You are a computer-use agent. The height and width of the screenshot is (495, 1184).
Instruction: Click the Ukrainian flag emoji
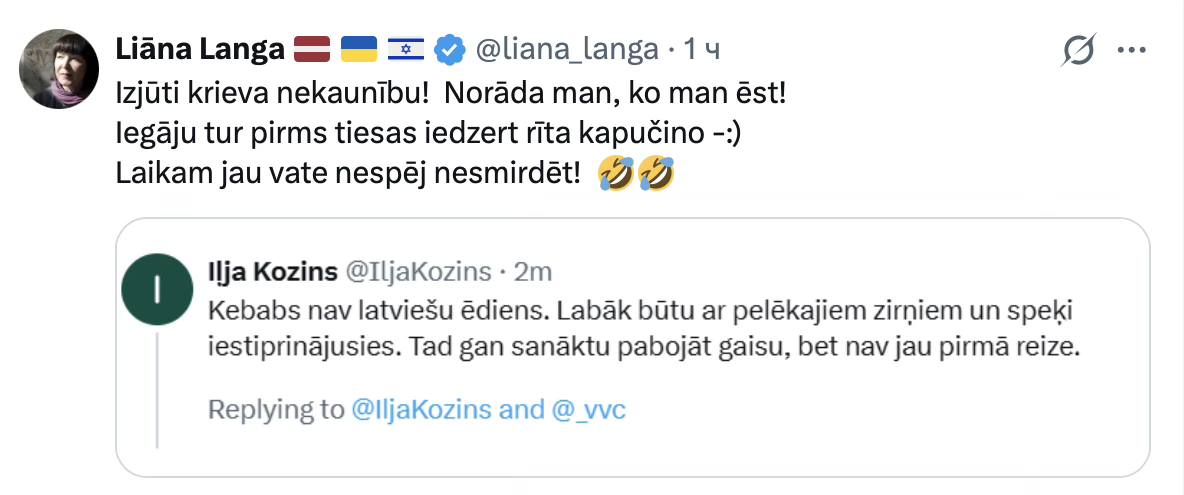coord(359,48)
